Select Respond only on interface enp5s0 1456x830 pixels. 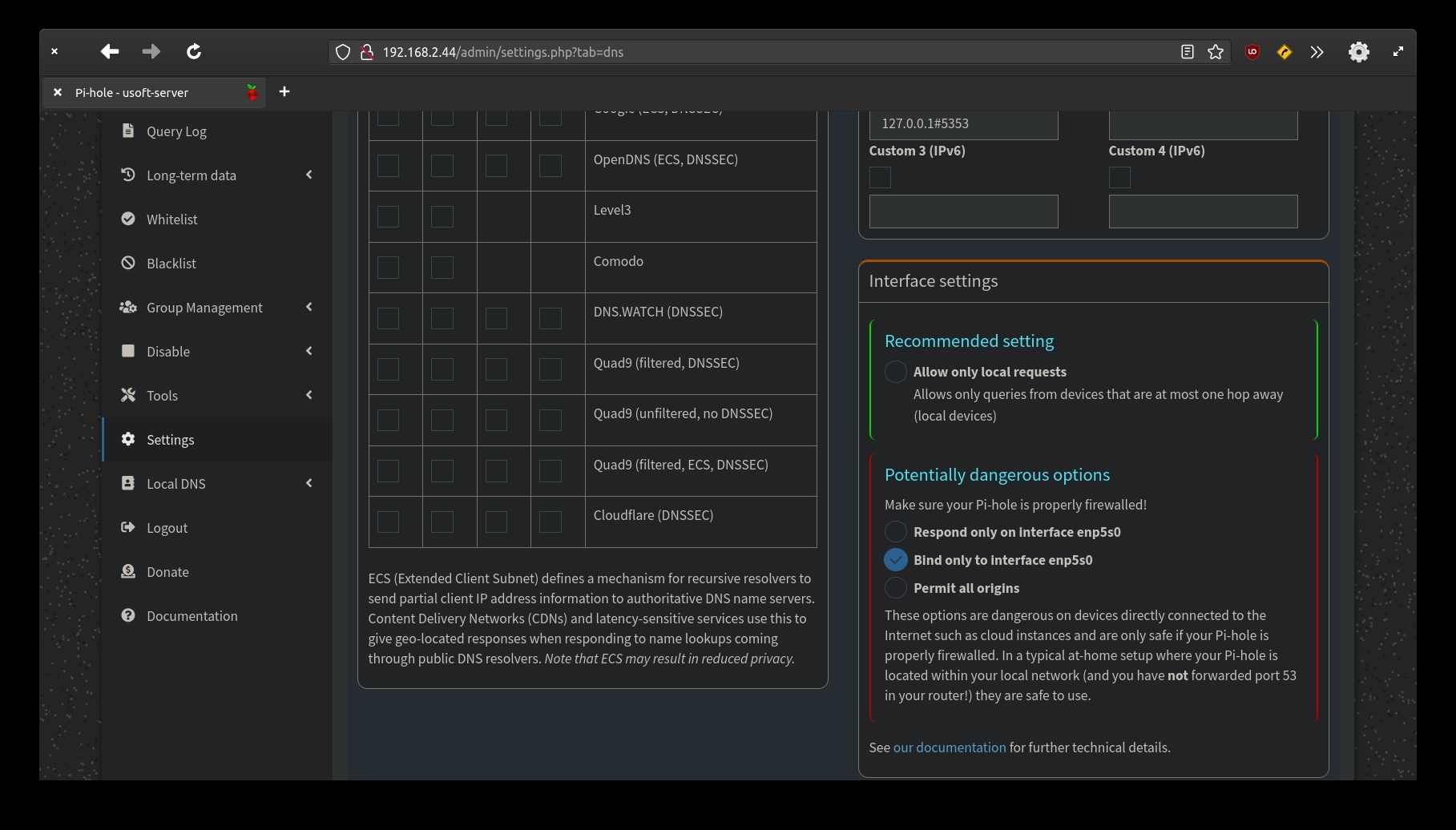click(896, 532)
